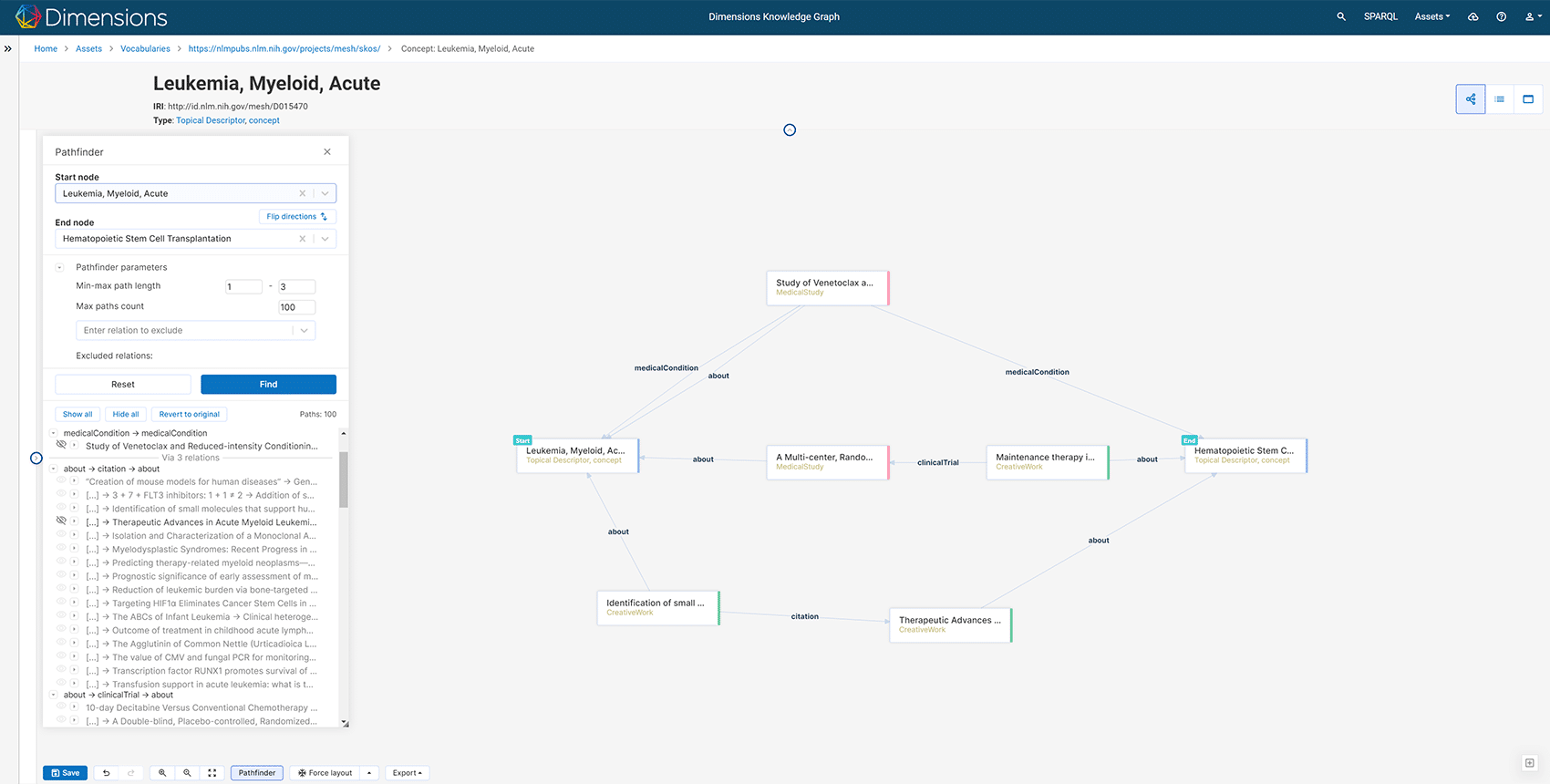
Task: Click the help question mark icon
Action: tap(1501, 16)
